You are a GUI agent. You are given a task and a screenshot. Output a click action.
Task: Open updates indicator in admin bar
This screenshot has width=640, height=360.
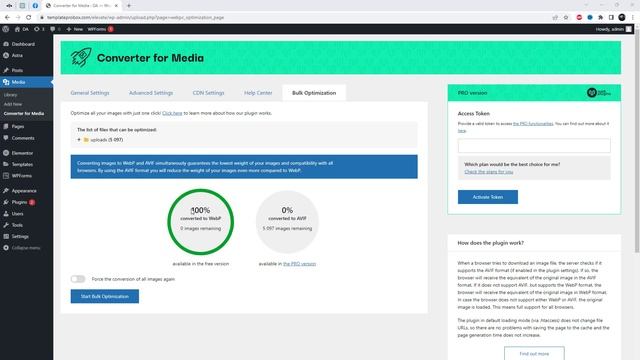pos(39,29)
